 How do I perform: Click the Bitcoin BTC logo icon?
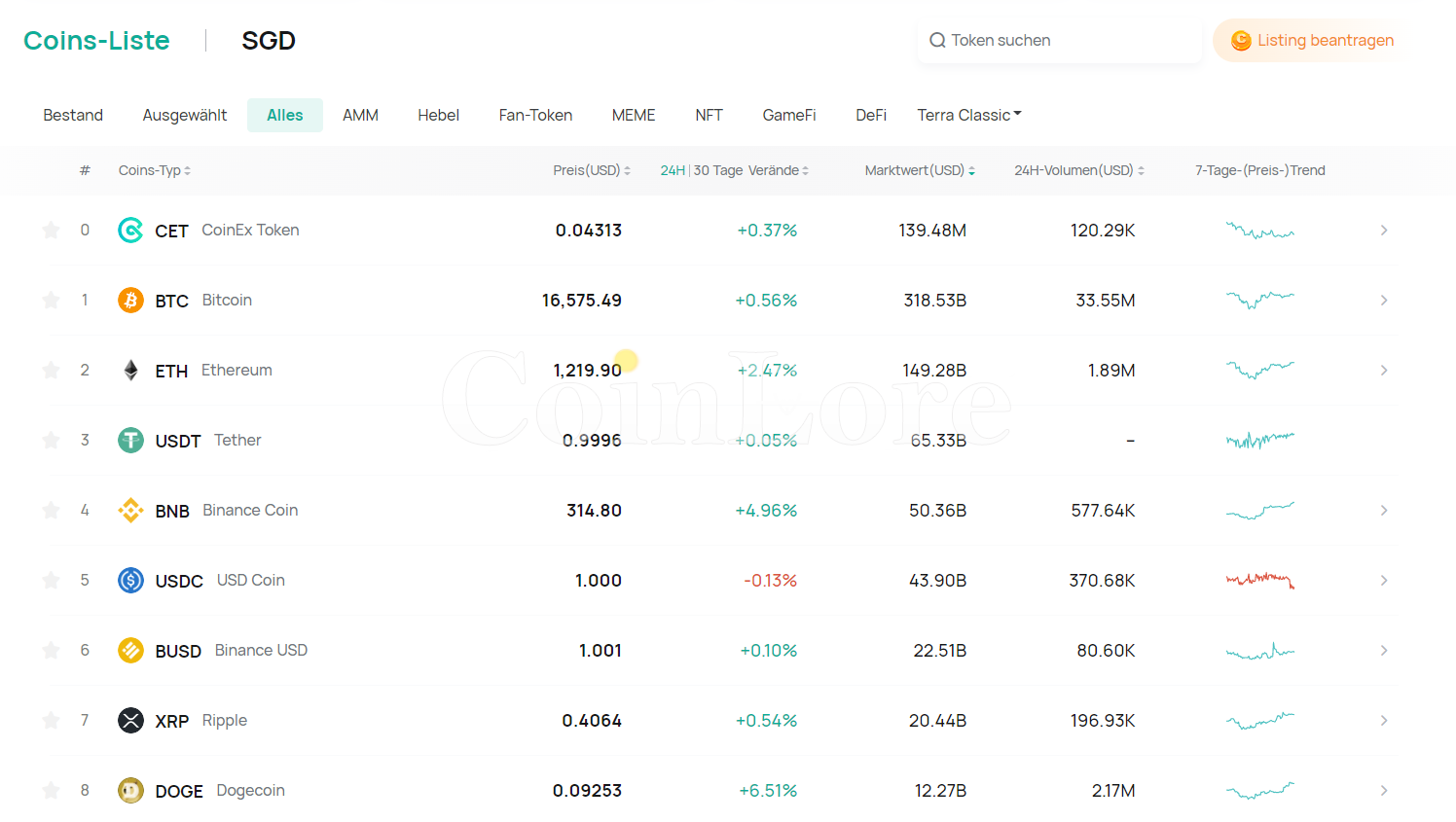(x=130, y=301)
